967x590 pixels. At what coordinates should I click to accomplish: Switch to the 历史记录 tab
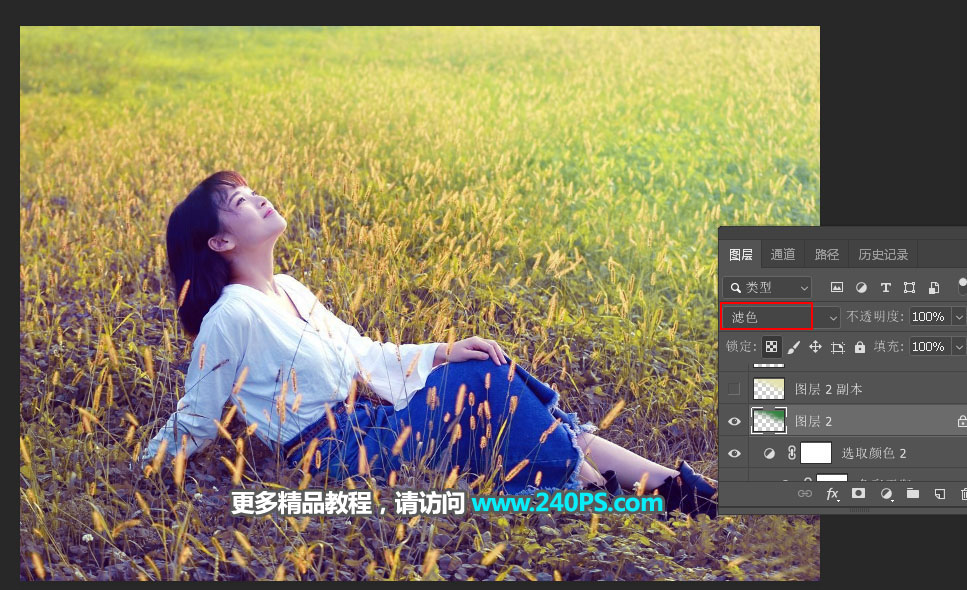point(883,255)
